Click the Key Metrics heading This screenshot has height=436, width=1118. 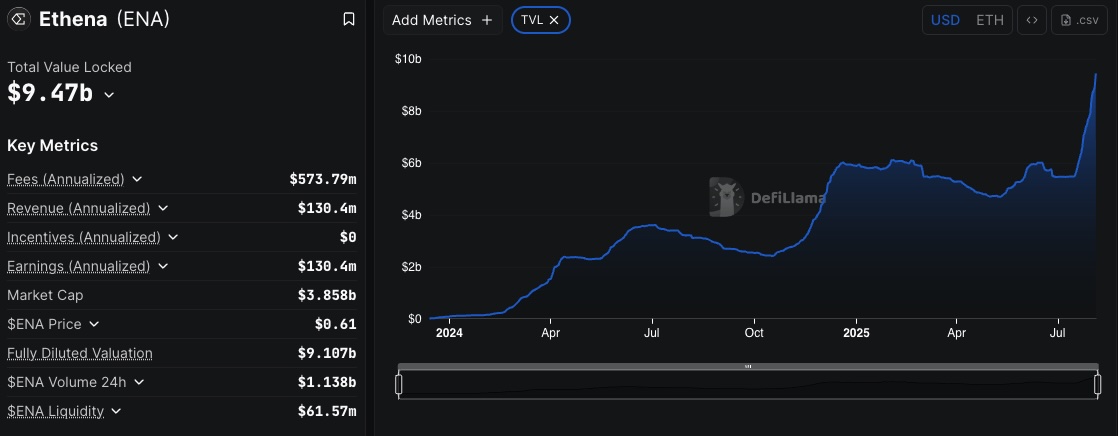(x=53, y=146)
